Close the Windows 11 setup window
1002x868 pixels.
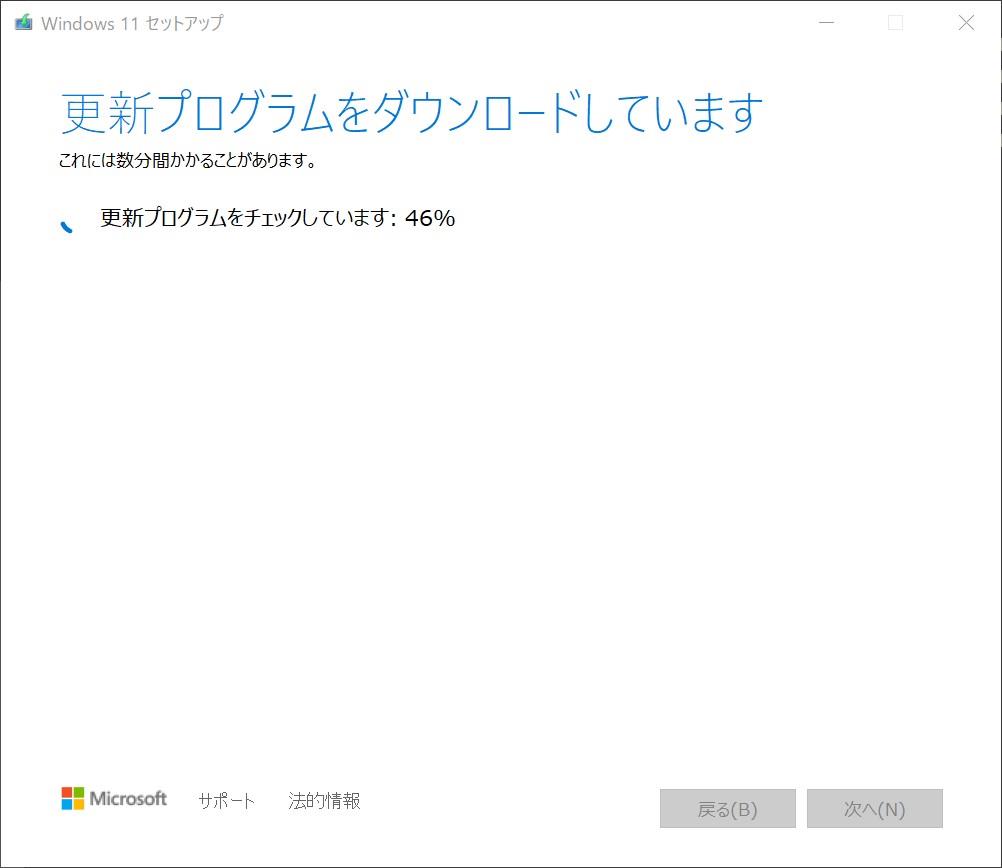click(x=966, y=23)
